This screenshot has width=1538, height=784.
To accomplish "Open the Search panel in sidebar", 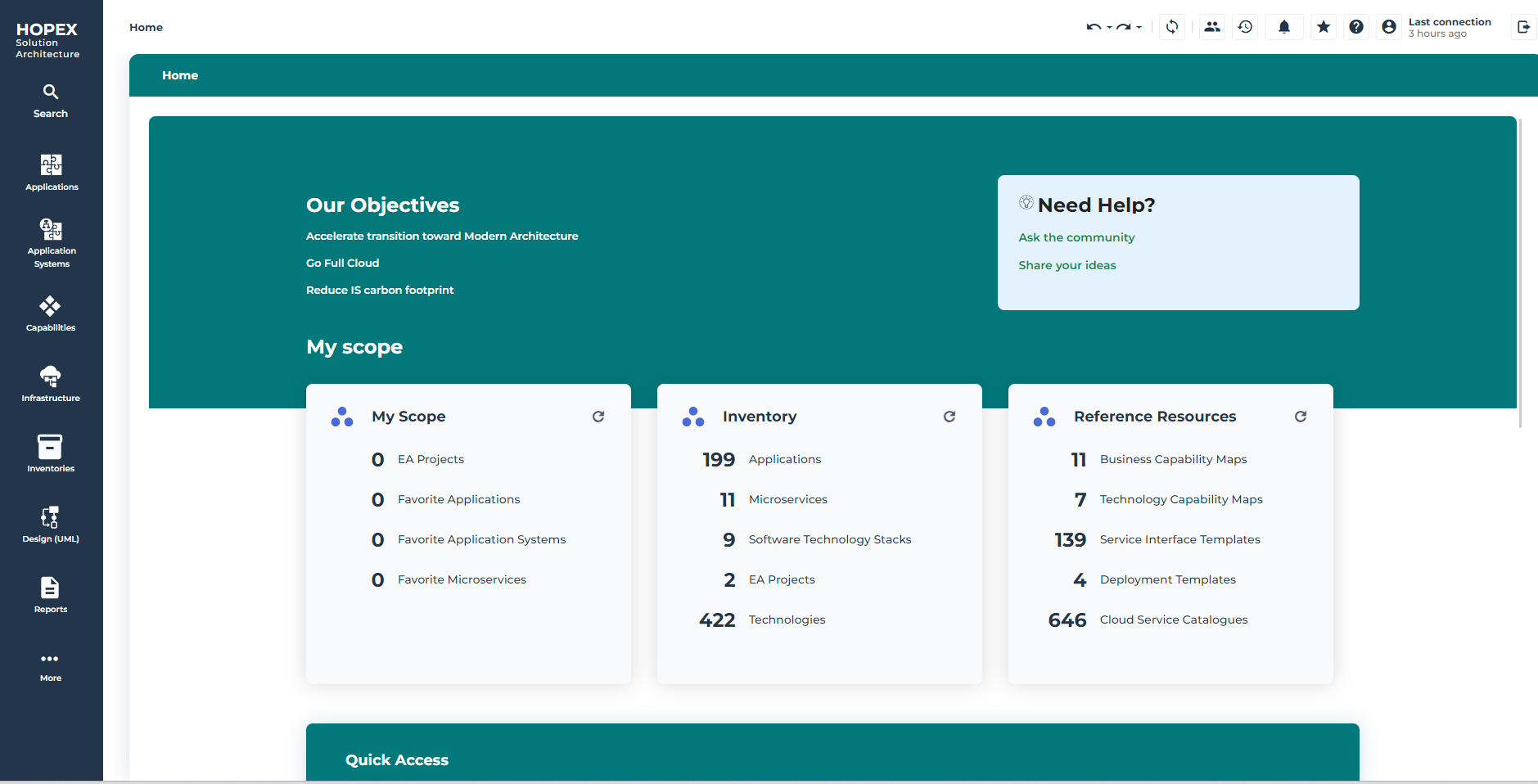I will (x=50, y=101).
